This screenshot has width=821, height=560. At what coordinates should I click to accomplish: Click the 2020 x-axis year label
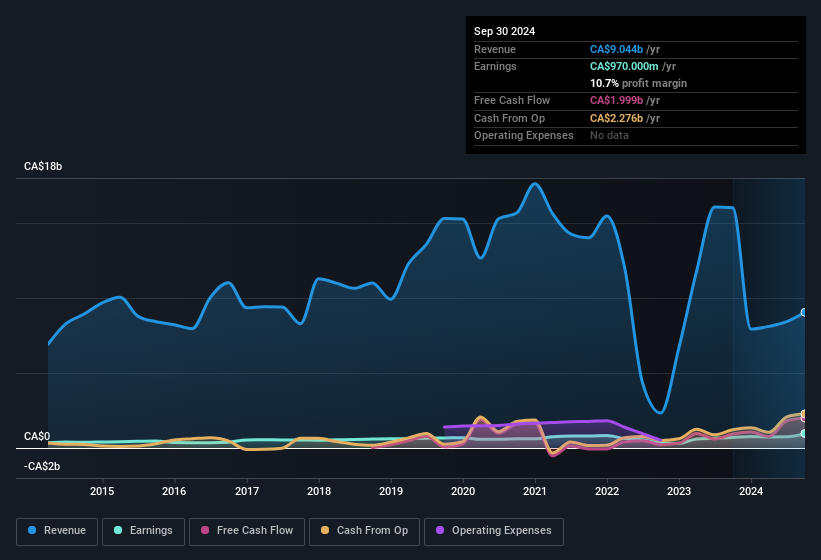(463, 491)
